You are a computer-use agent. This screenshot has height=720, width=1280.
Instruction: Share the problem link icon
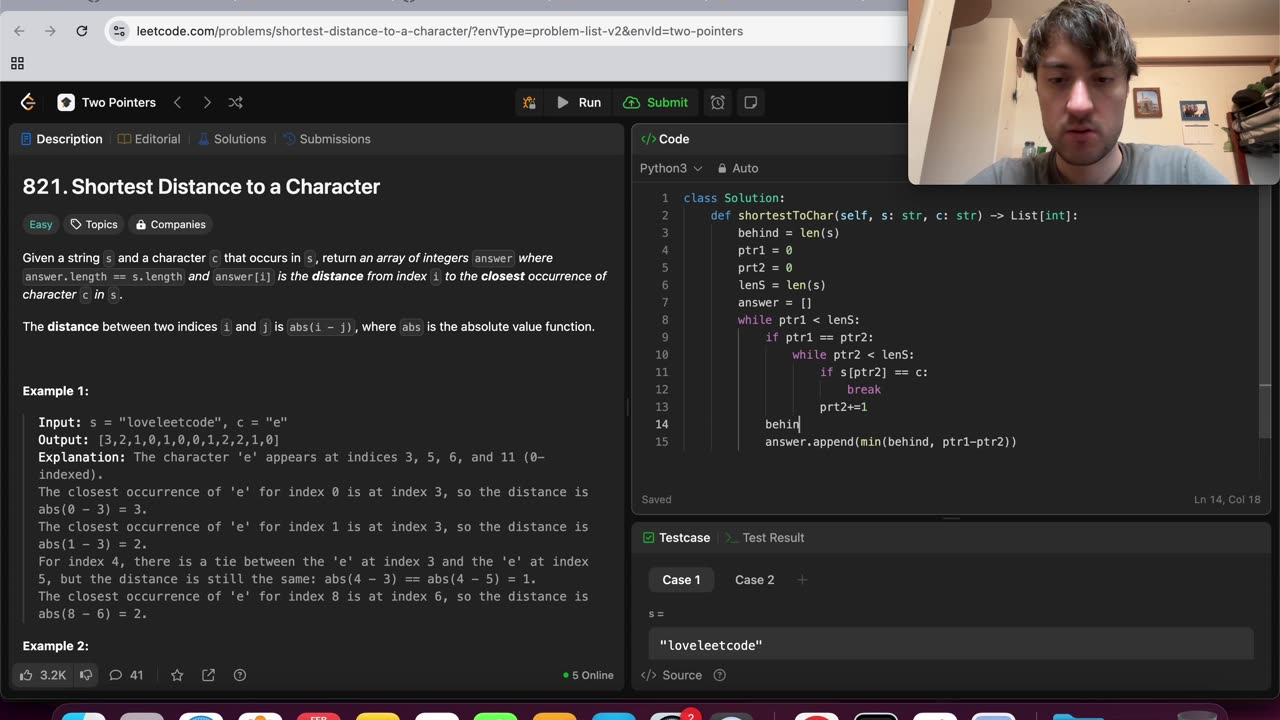pos(208,675)
